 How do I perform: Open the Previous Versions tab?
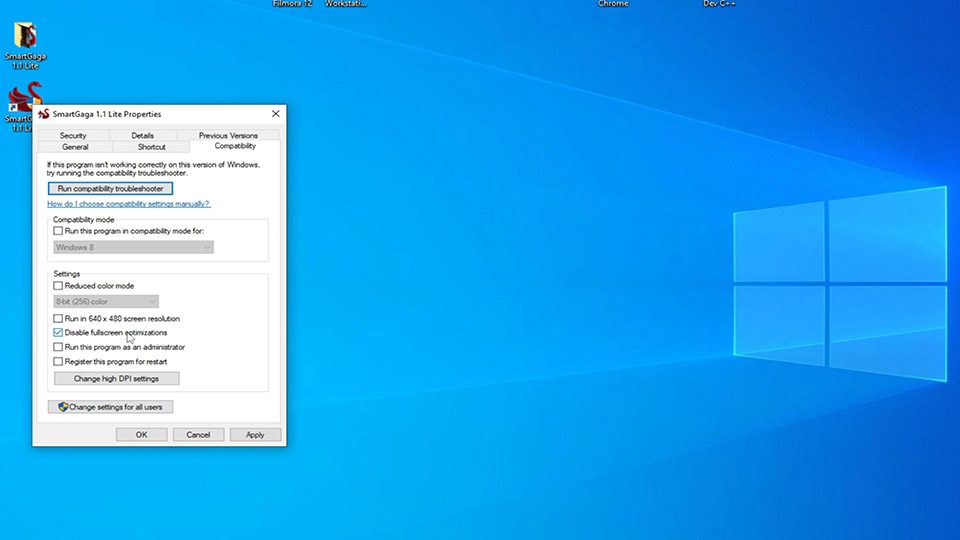(x=228, y=135)
